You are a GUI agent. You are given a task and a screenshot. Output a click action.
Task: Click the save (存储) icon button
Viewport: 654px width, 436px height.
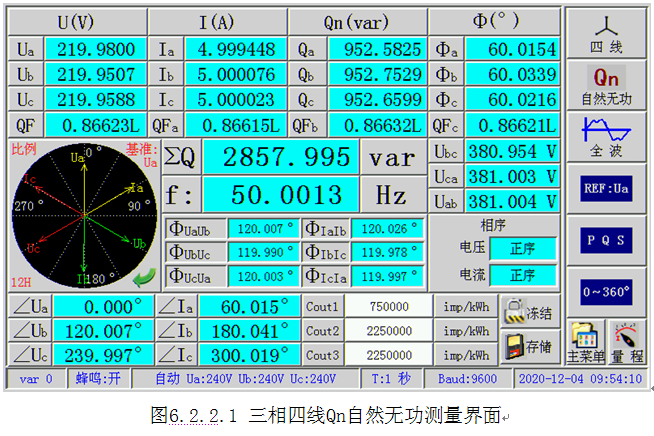pos(529,346)
